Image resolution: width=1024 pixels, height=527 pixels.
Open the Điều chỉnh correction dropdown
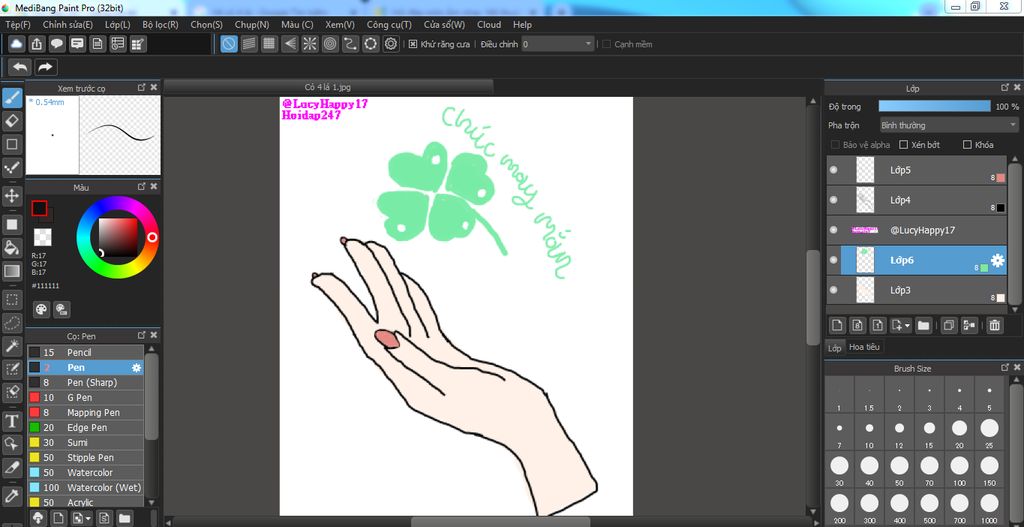click(557, 44)
